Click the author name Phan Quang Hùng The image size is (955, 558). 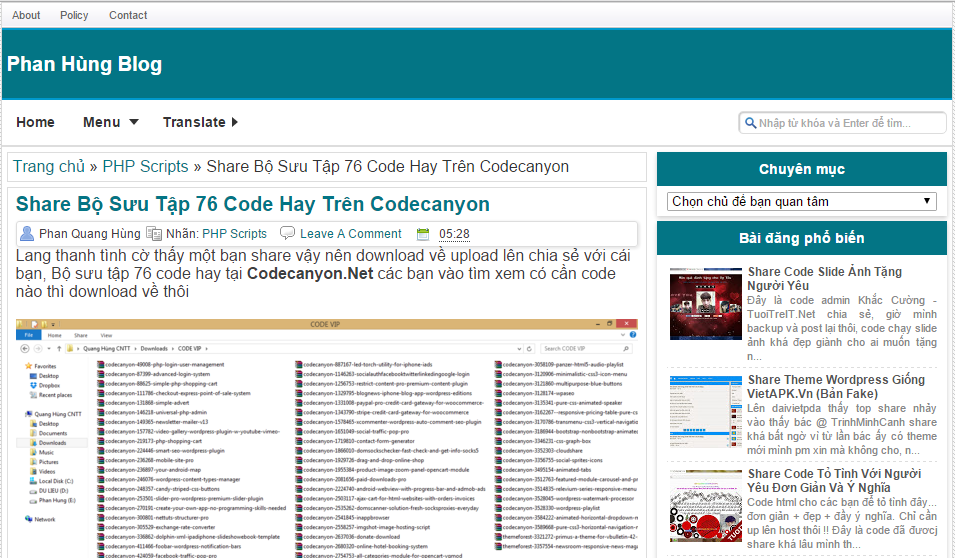pyautogui.click(x=90, y=234)
